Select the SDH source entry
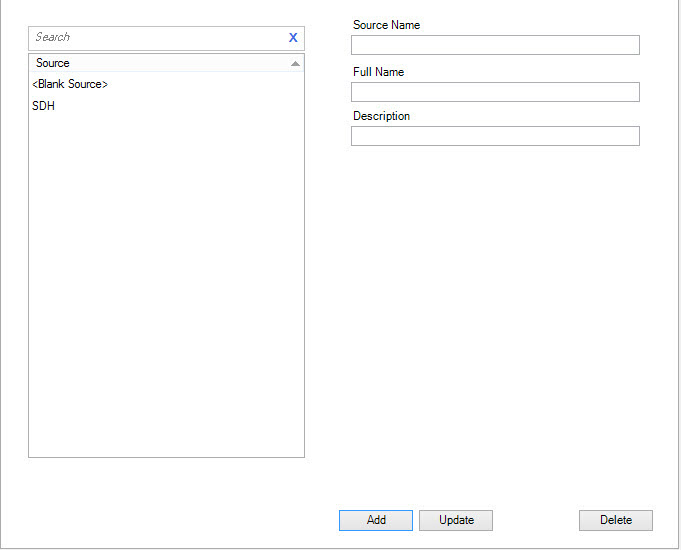 pos(44,106)
